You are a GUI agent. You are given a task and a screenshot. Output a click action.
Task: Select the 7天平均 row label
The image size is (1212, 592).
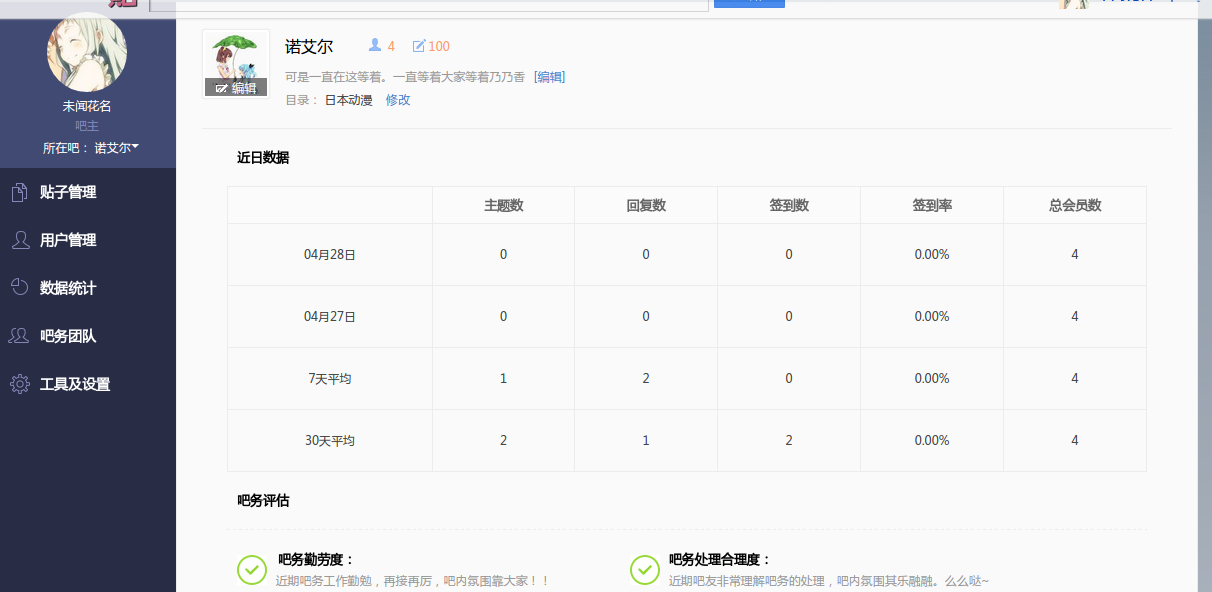(x=330, y=378)
